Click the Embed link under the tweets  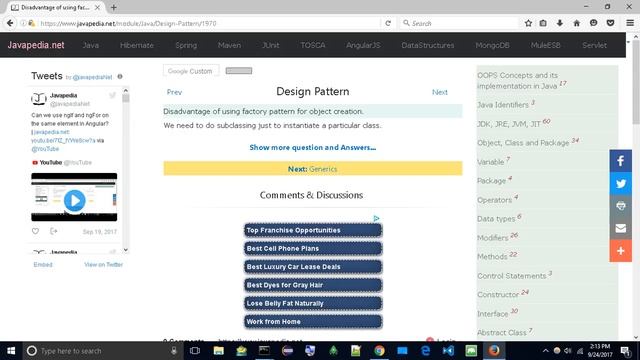point(43,264)
